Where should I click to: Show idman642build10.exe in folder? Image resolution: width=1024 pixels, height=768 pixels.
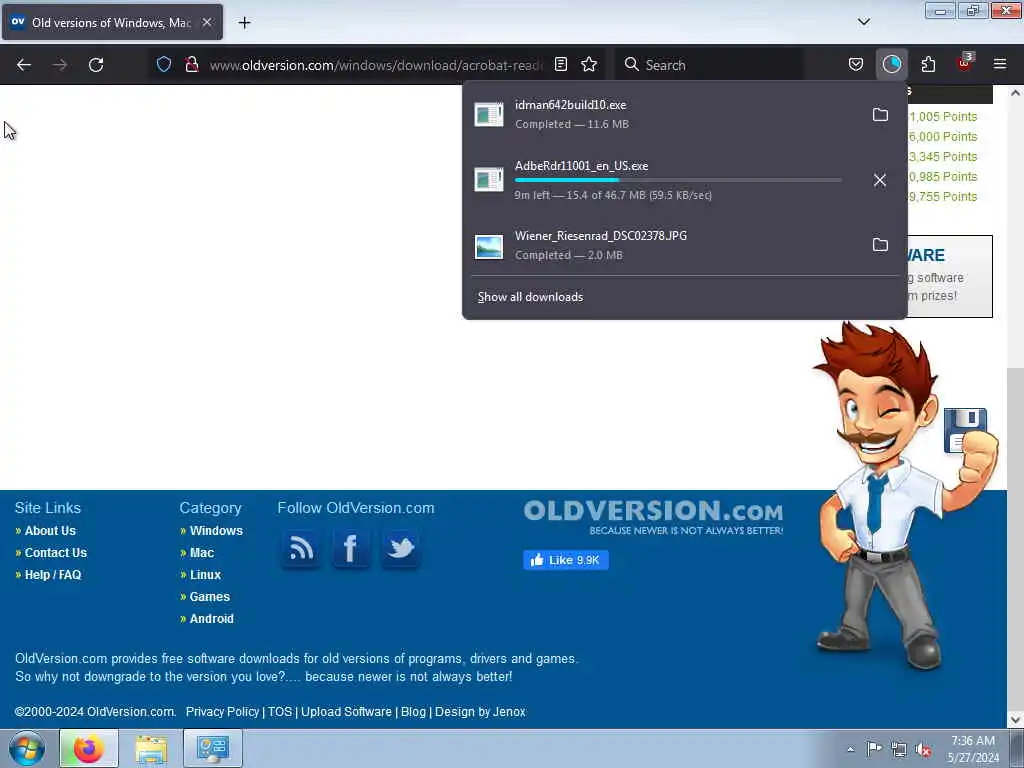click(880, 115)
